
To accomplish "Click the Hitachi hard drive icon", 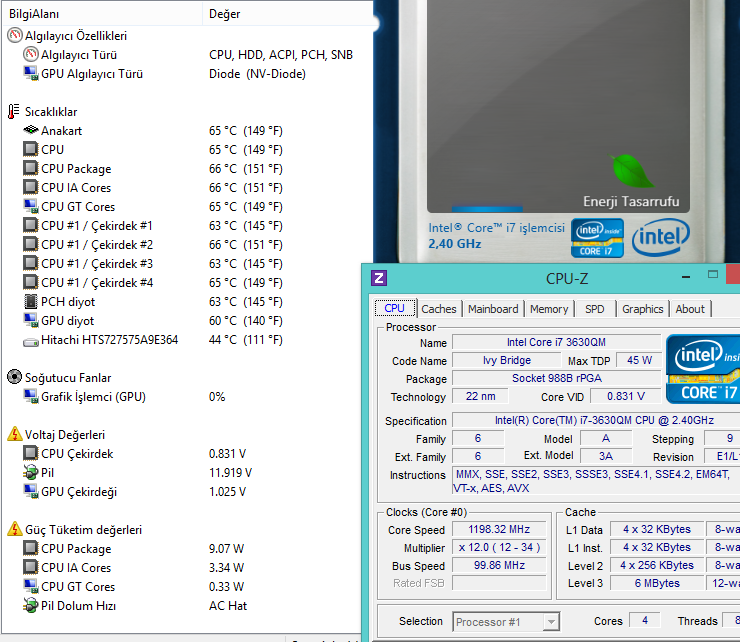I will (x=31, y=341).
